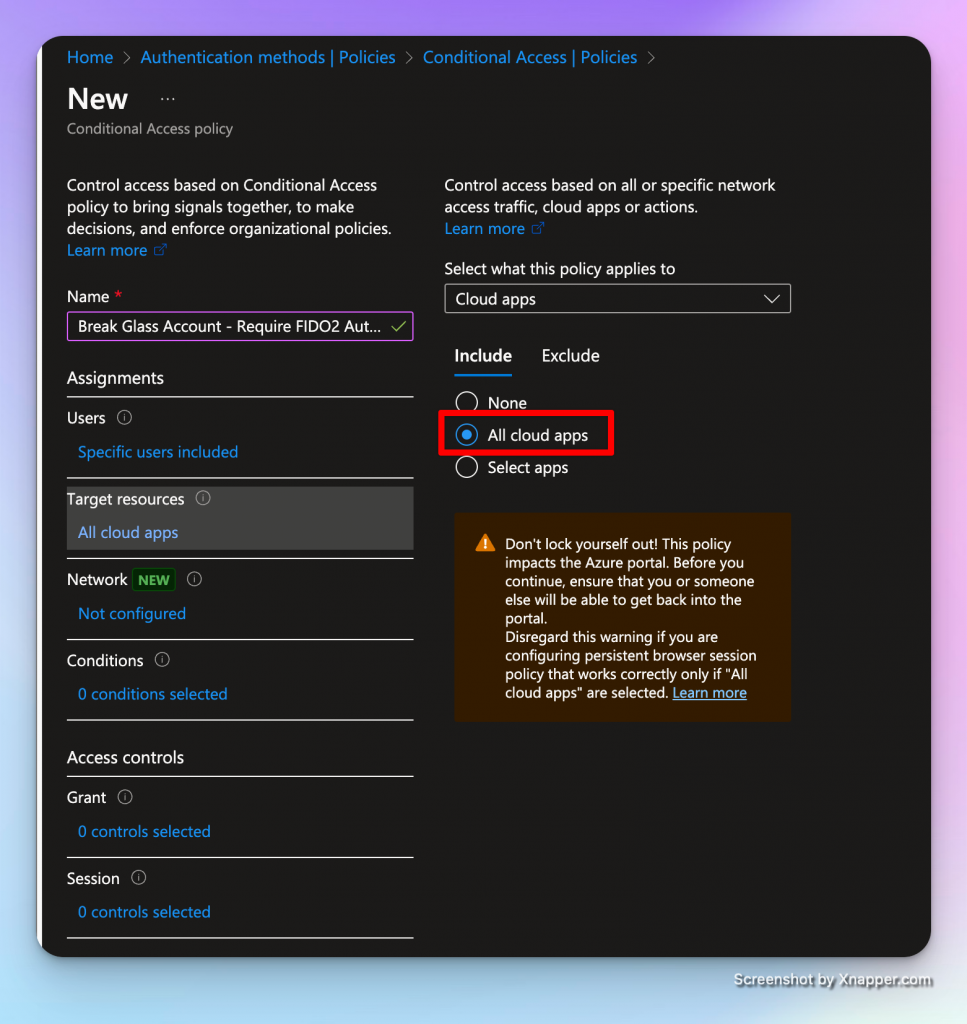Switch to the Include tab
Image resolution: width=967 pixels, height=1024 pixels.
coord(483,356)
